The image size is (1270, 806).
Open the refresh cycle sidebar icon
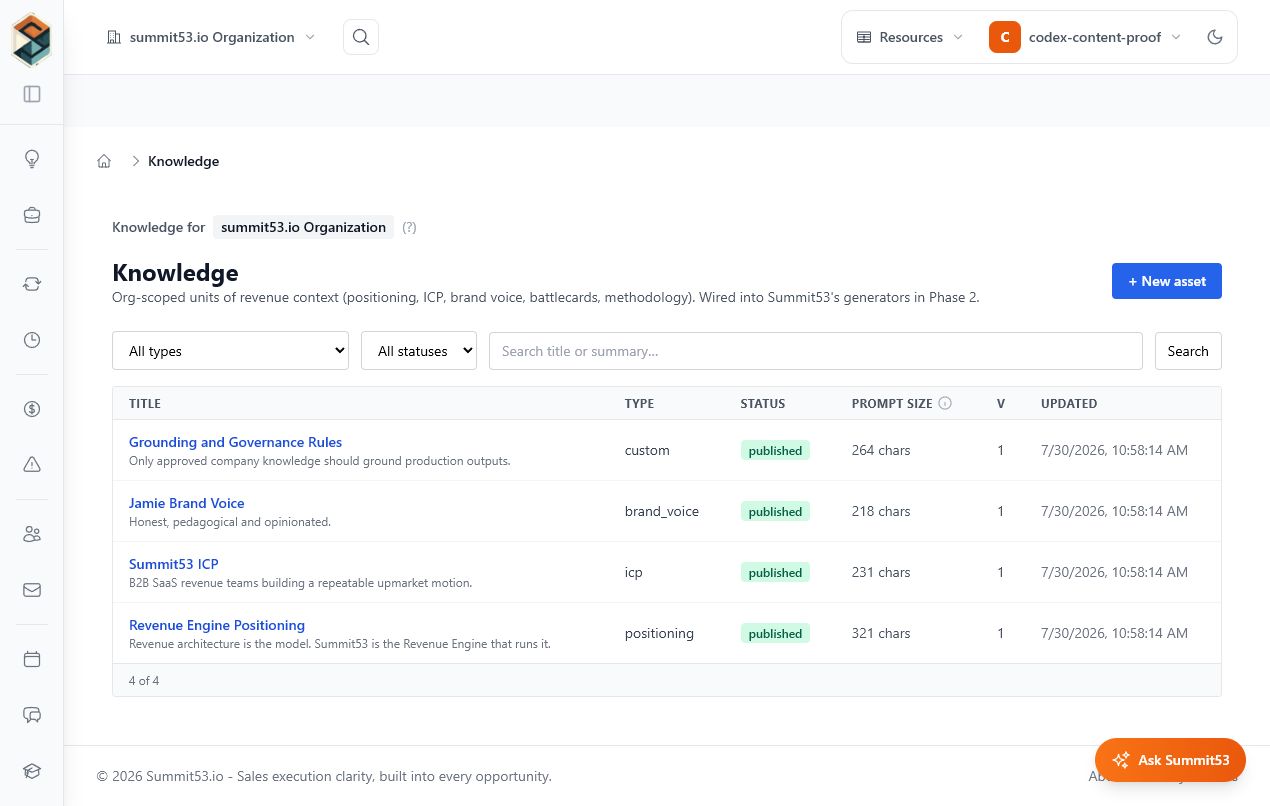pyautogui.click(x=32, y=284)
